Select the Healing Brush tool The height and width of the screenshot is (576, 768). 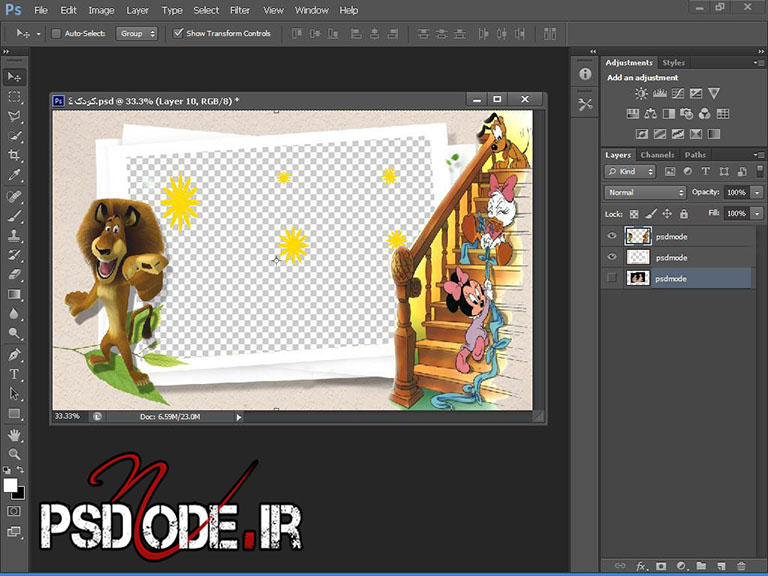coord(14,196)
